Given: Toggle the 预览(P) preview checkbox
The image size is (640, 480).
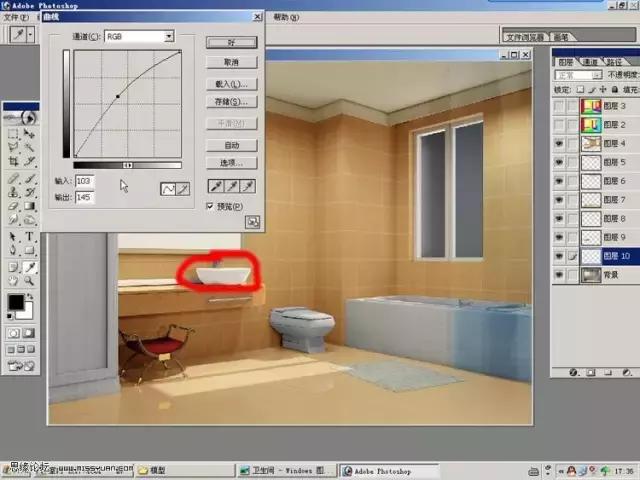Looking at the screenshot, I should click(210, 206).
